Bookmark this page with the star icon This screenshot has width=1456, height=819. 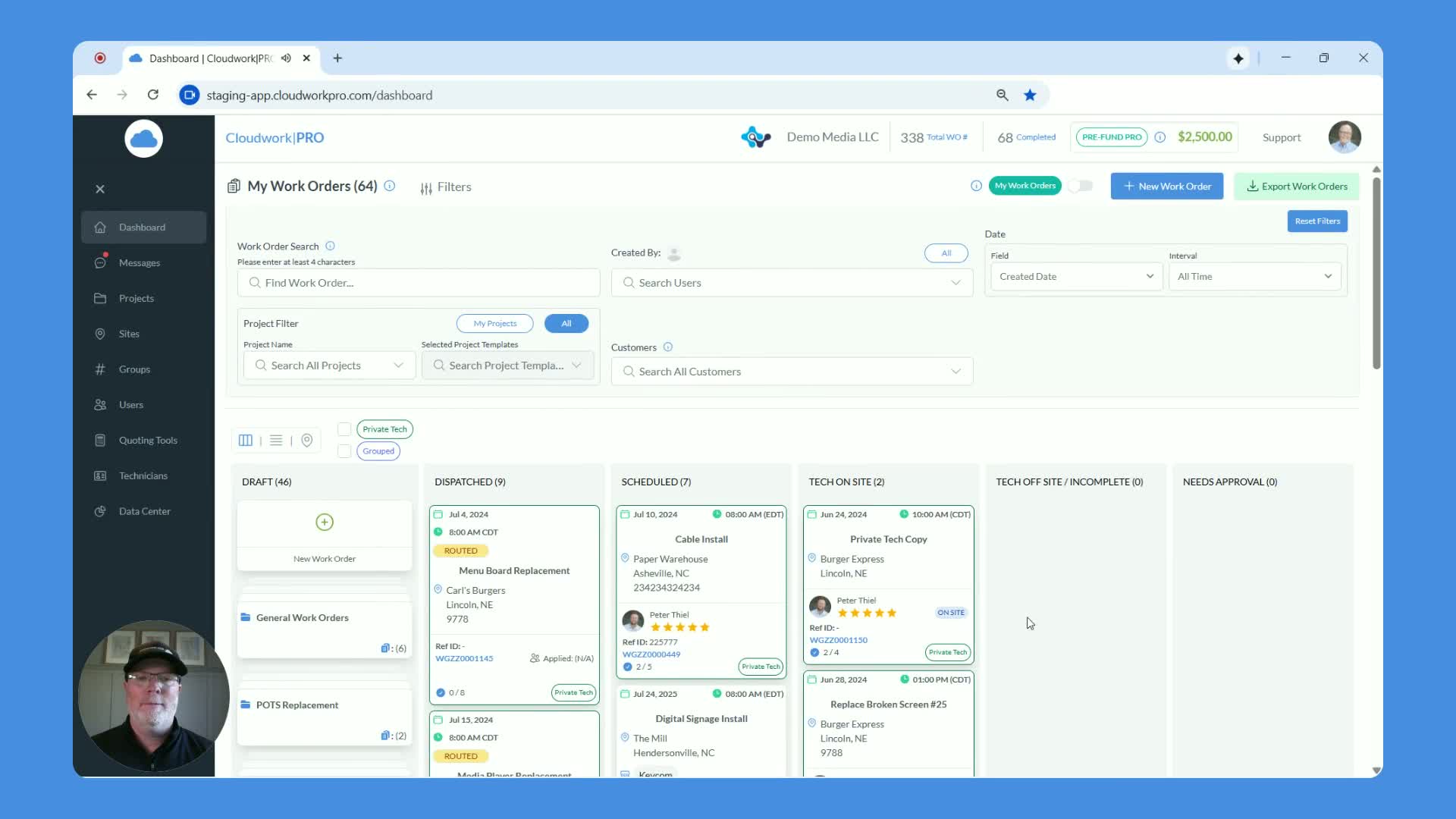click(1030, 96)
